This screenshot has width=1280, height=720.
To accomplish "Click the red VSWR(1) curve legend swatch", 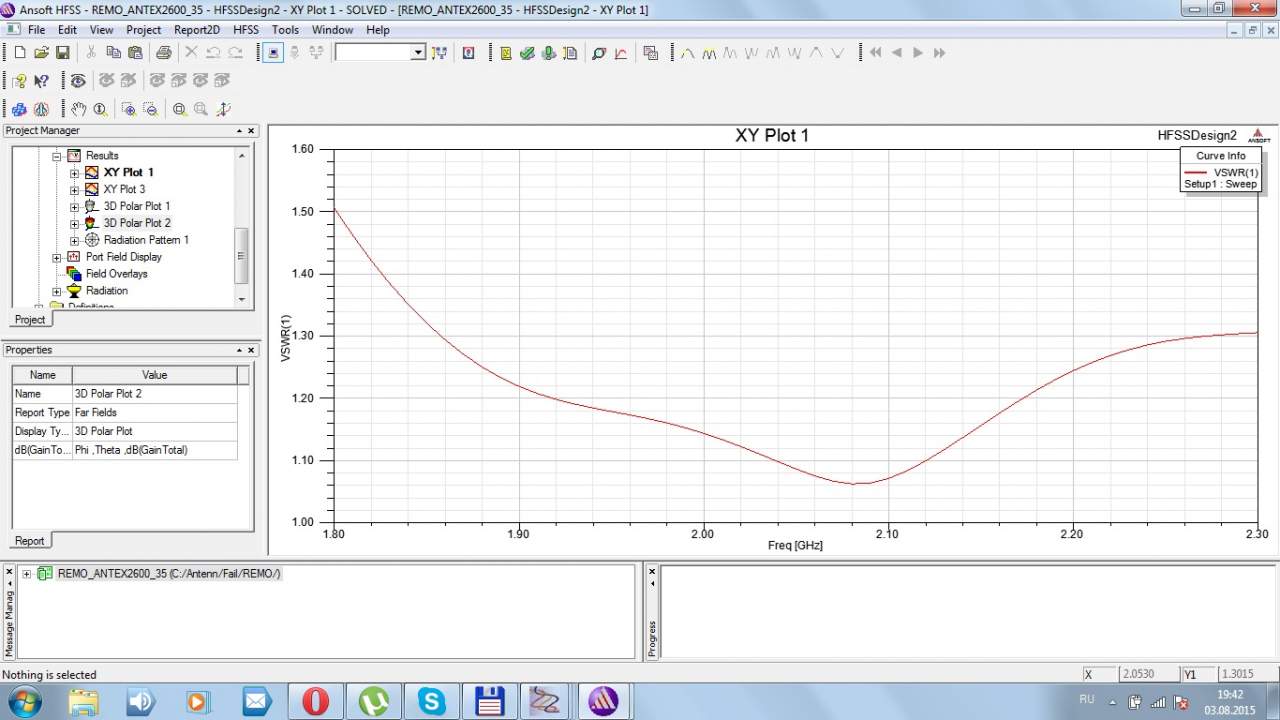I will click(x=1195, y=172).
